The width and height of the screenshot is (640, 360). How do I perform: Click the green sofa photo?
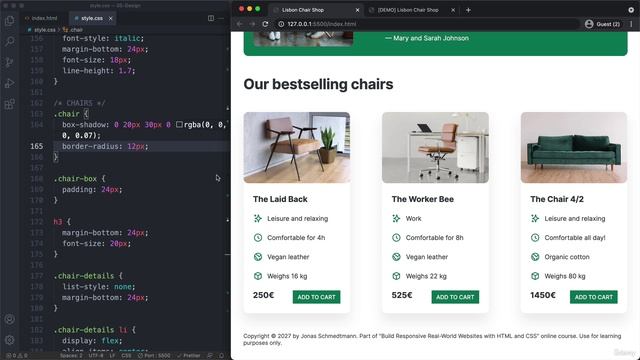(x=573, y=147)
